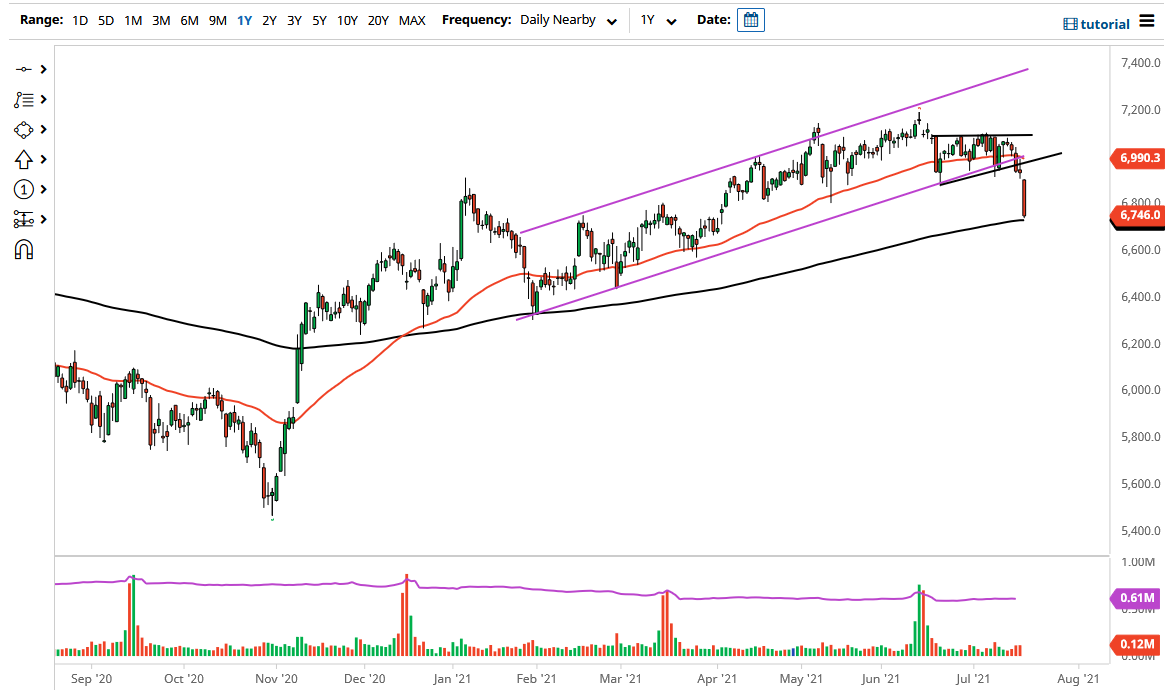
Task: Select the numbered label tool
Action: (25, 189)
